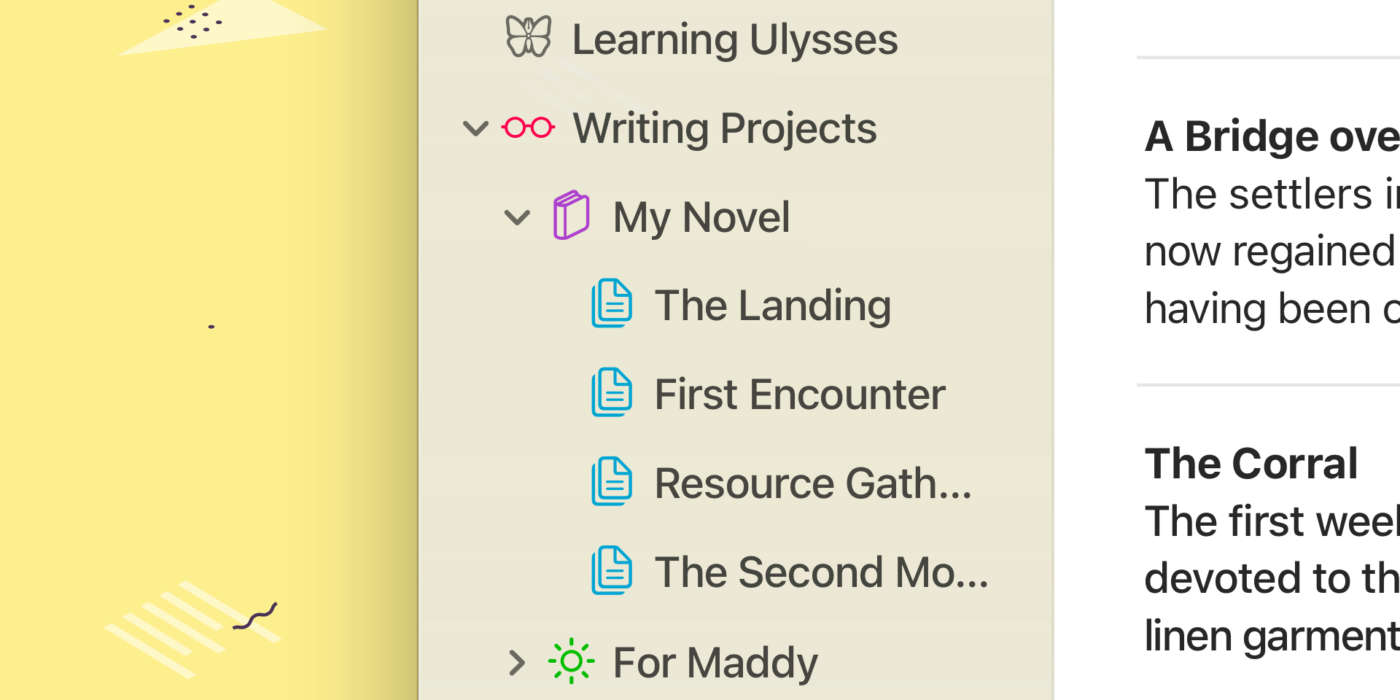This screenshot has width=1400, height=700.
Task: Click the green sun icon for For Maddy
Action: tap(571, 661)
